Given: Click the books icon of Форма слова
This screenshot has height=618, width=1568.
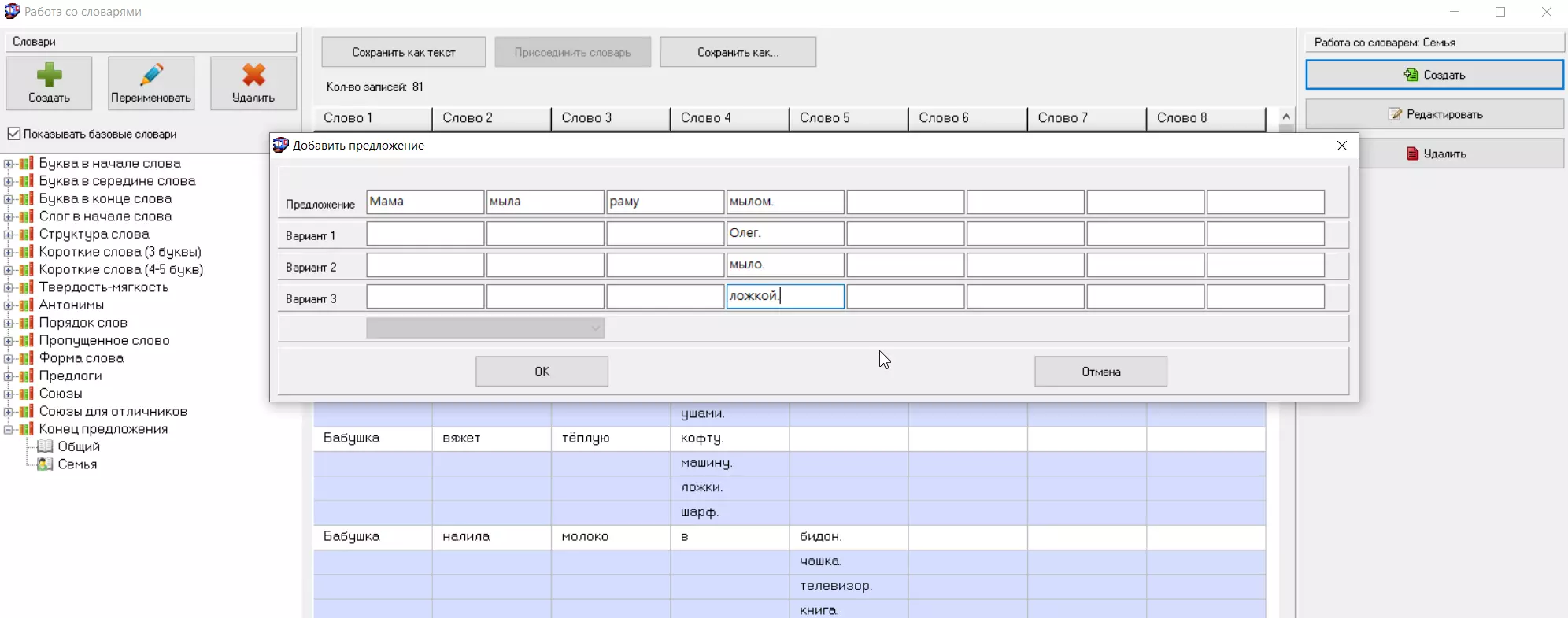Looking at the screenshot, I should tap(27, 358).
